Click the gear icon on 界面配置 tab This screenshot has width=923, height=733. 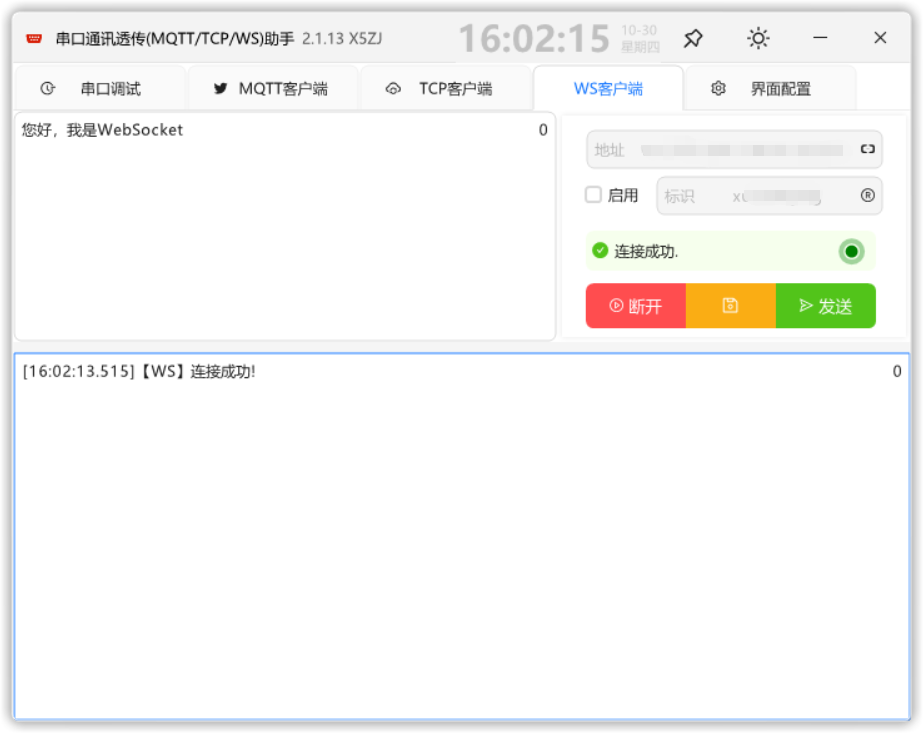718,88
